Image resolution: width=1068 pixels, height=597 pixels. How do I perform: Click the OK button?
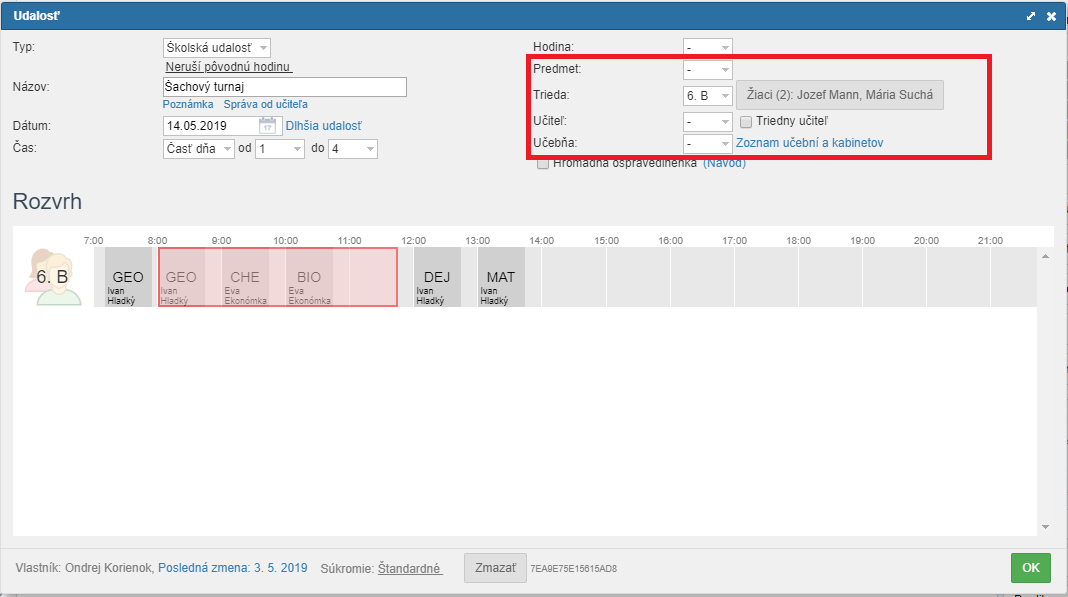(1031, 568)
